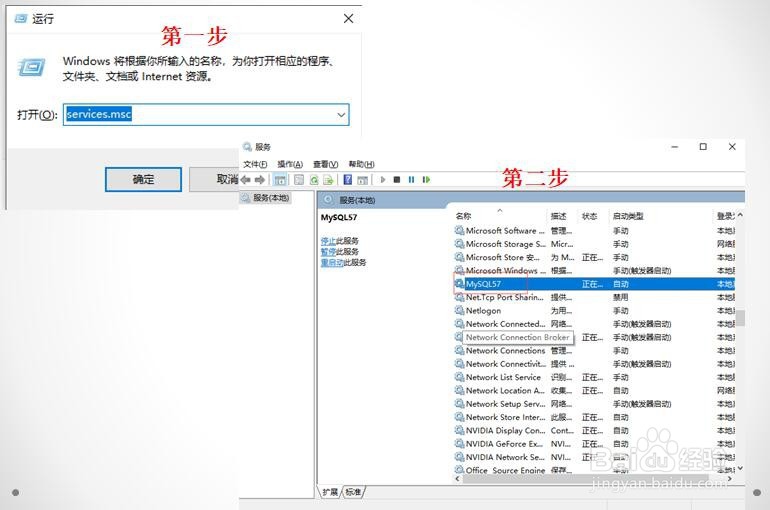
Task: Maximize the Services window
Action: 703,147
